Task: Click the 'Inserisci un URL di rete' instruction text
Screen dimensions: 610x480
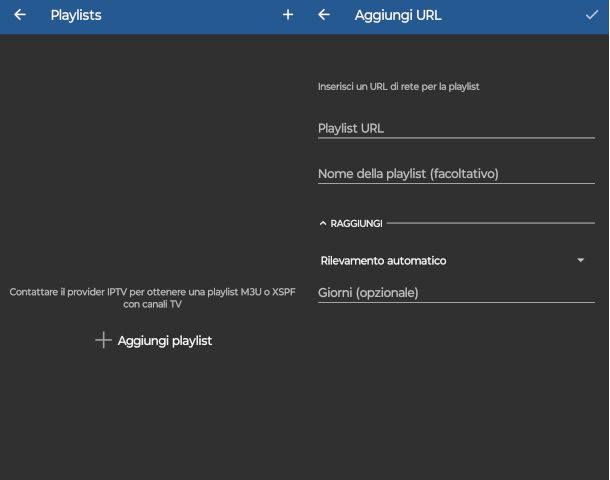Action: click(x=399, y=87)
